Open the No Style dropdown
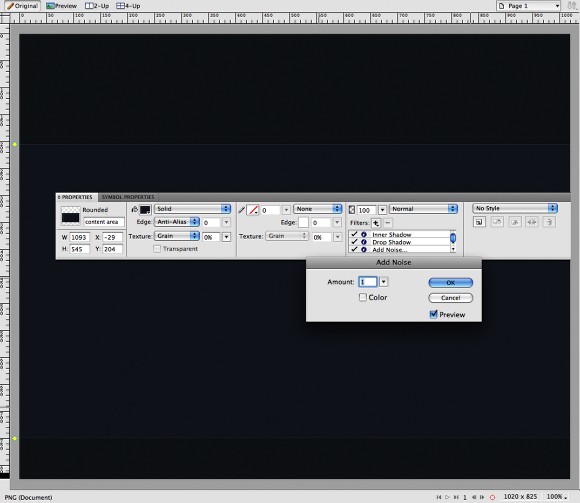Screen dimensions: 580x503 click(x=515, y=208)
